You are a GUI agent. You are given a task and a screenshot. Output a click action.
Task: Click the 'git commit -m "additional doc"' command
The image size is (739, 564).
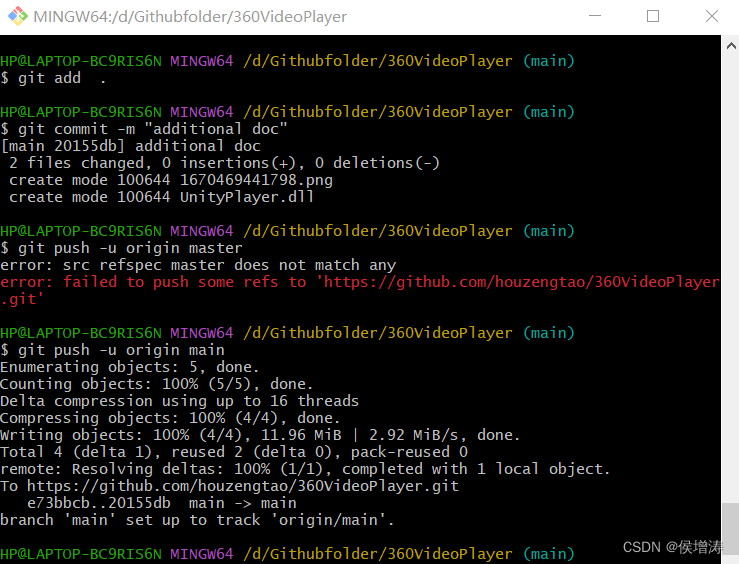coord(144,129)
